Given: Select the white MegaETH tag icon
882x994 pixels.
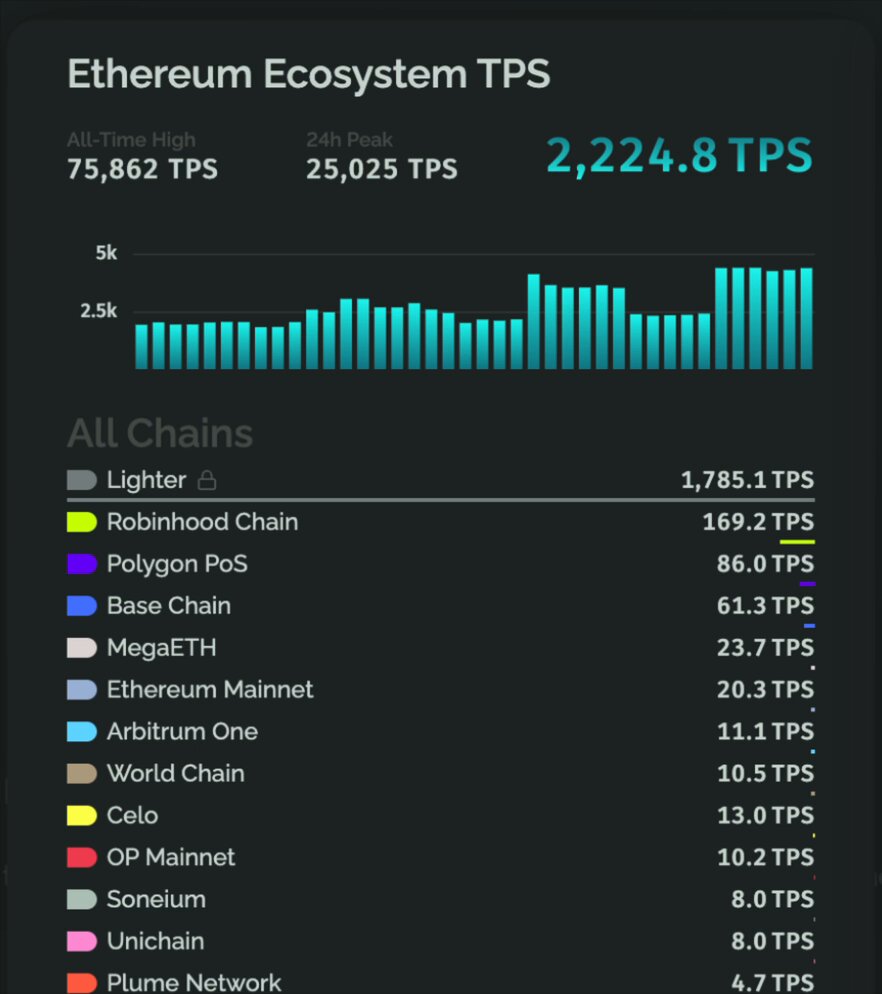Looking at the screenshot, I should point(82,648).
